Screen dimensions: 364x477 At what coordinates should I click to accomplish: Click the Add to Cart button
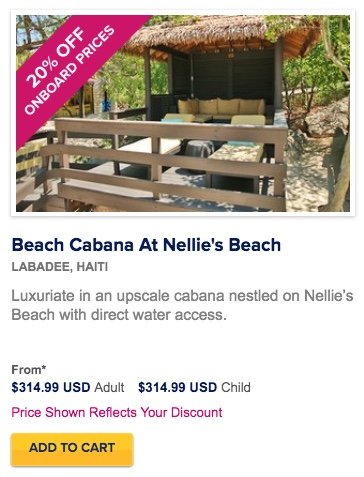pyautogui.click(x=72, y=449)
